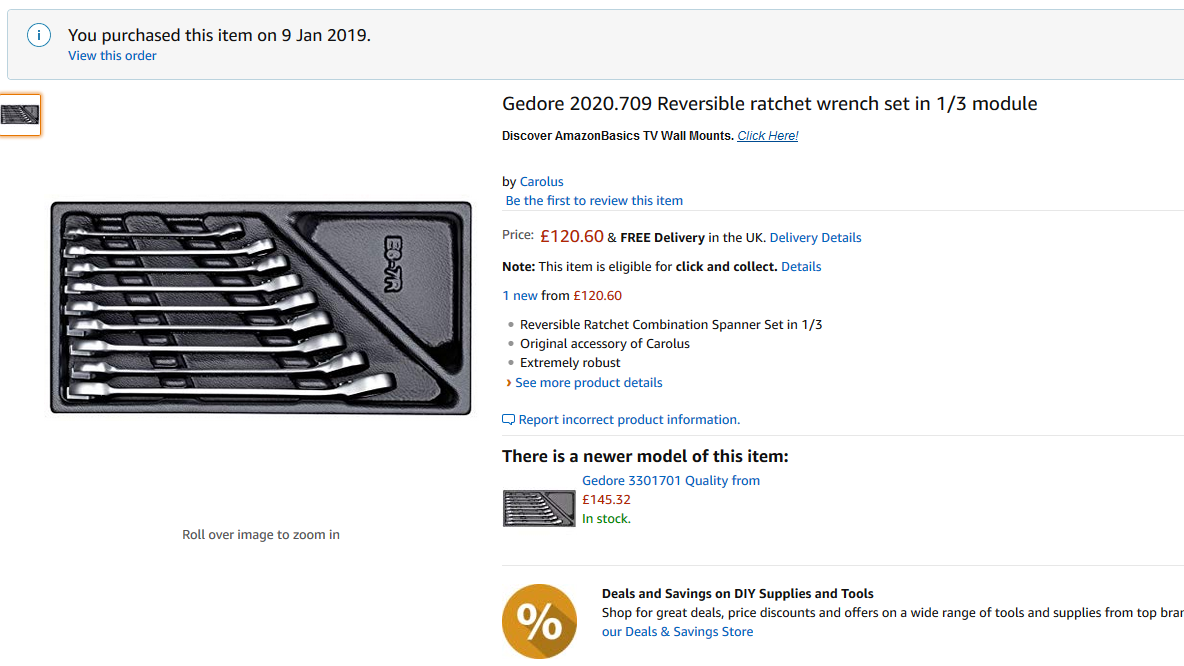1184x666 pixels.
Task: Open Delivery Details link
Action: 816,238
